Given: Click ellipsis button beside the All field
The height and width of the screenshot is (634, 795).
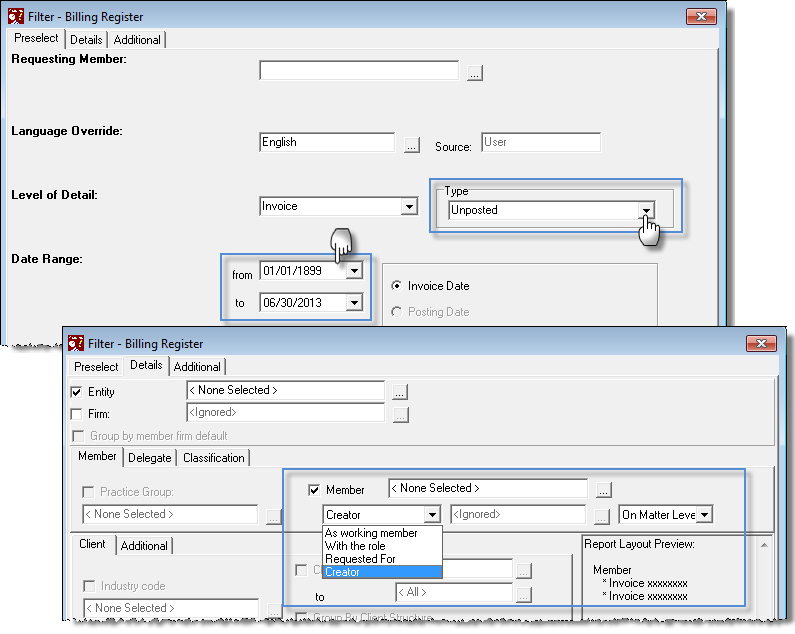Looking at the screenshot, I should pyautogui.click(x=524, y=594).
